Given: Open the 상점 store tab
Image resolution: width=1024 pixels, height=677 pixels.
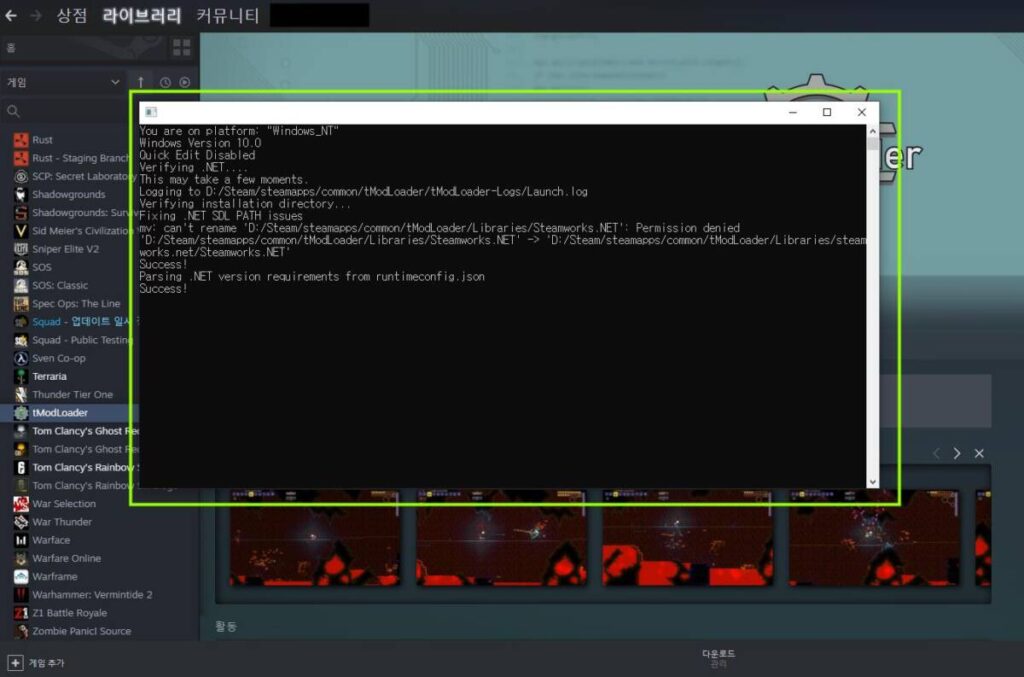Looking at the screenshot, I should point(71,15).
